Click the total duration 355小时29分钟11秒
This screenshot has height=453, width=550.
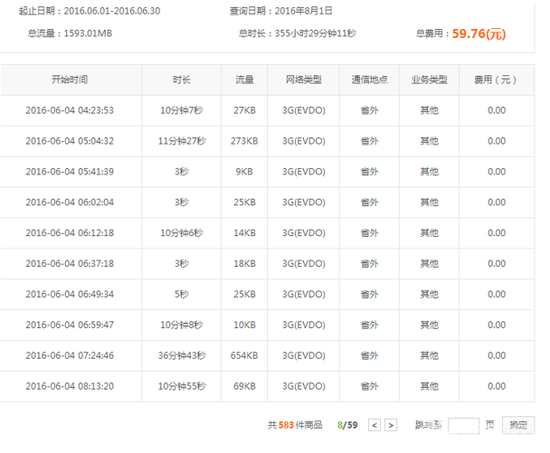pyautogui.click(x=315, y=33)
